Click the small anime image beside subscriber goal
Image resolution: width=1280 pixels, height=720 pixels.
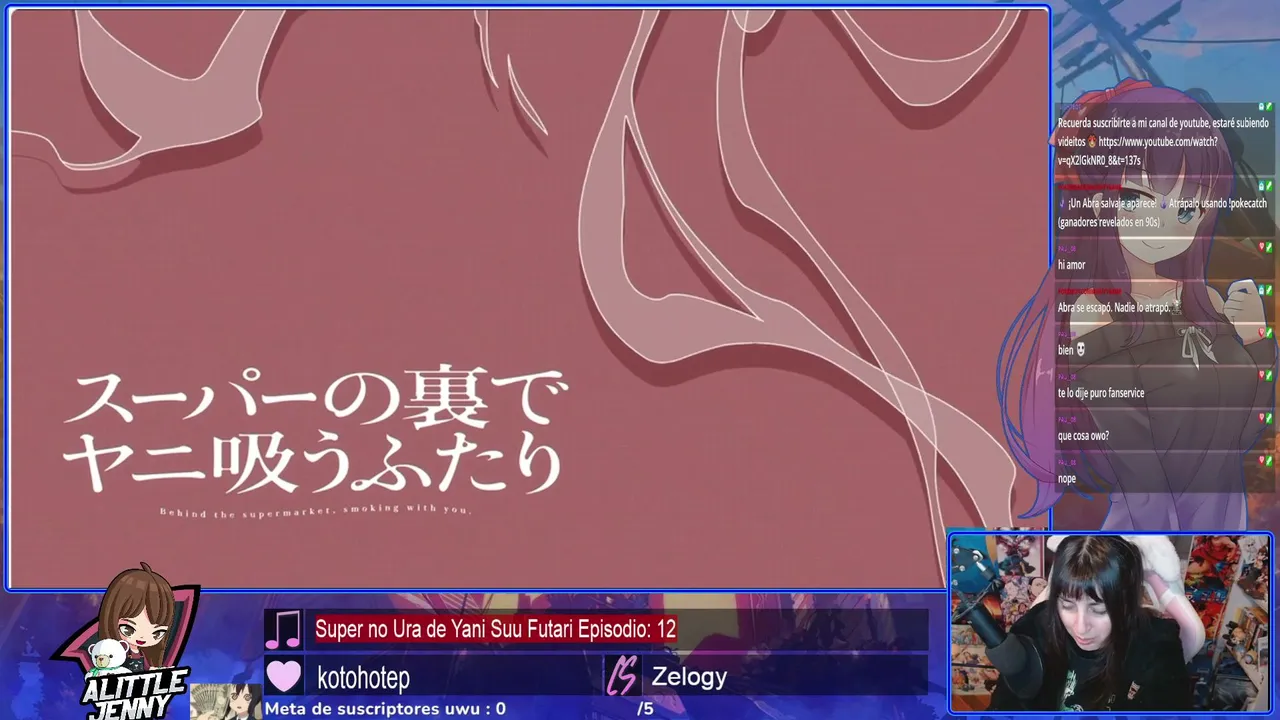pyautogui.click(x=226, y=701)
